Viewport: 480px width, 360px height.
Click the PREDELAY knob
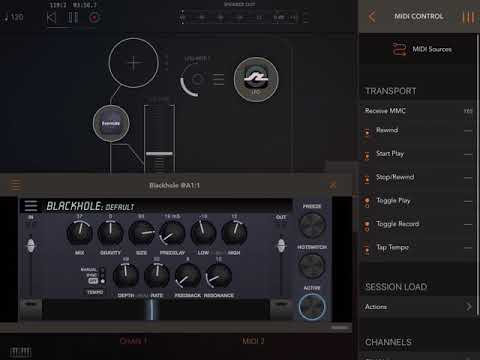coord(172,232)
